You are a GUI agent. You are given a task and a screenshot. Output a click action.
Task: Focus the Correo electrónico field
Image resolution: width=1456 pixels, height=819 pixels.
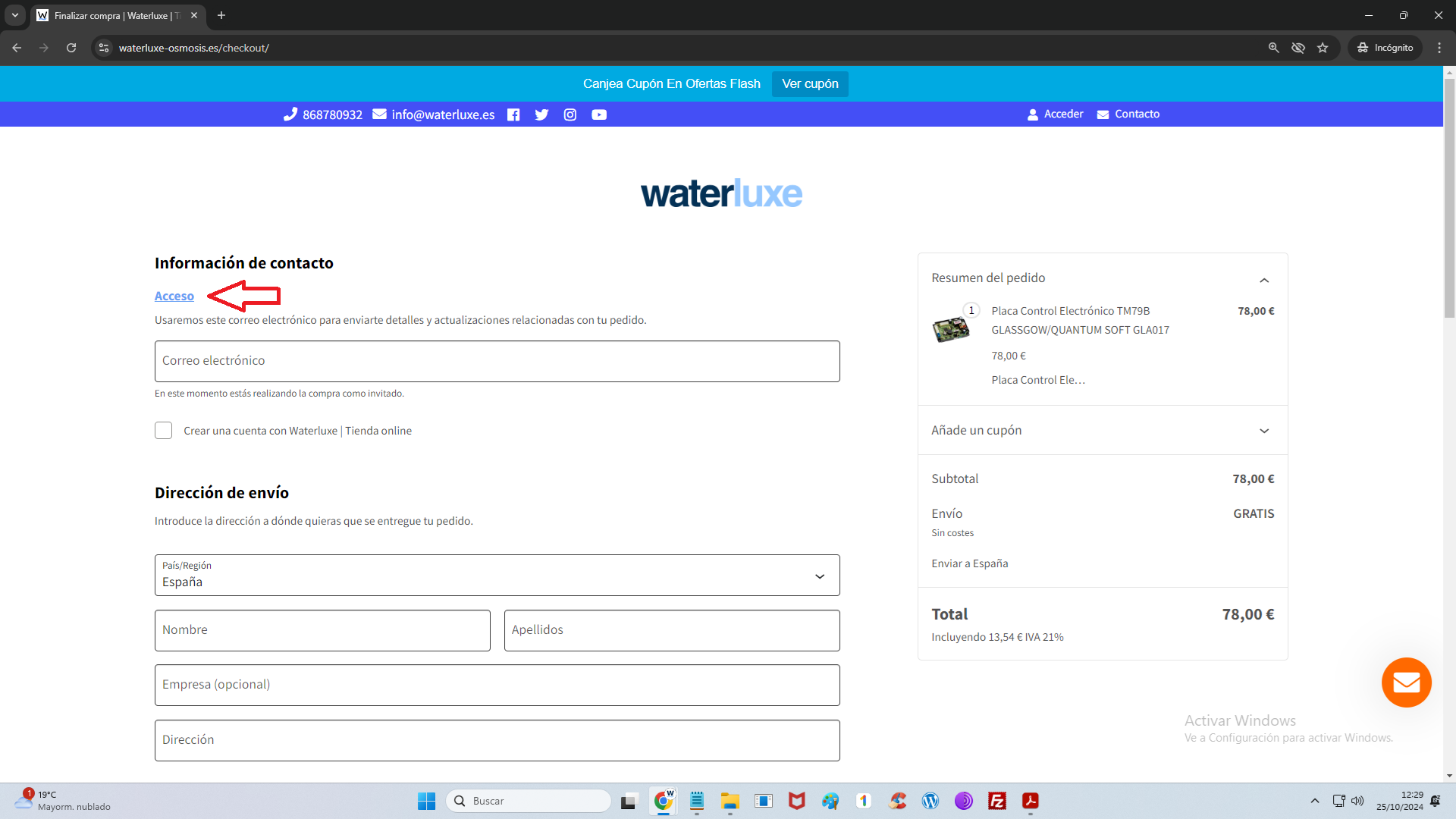pyautogui.click(x=497, y=361)
